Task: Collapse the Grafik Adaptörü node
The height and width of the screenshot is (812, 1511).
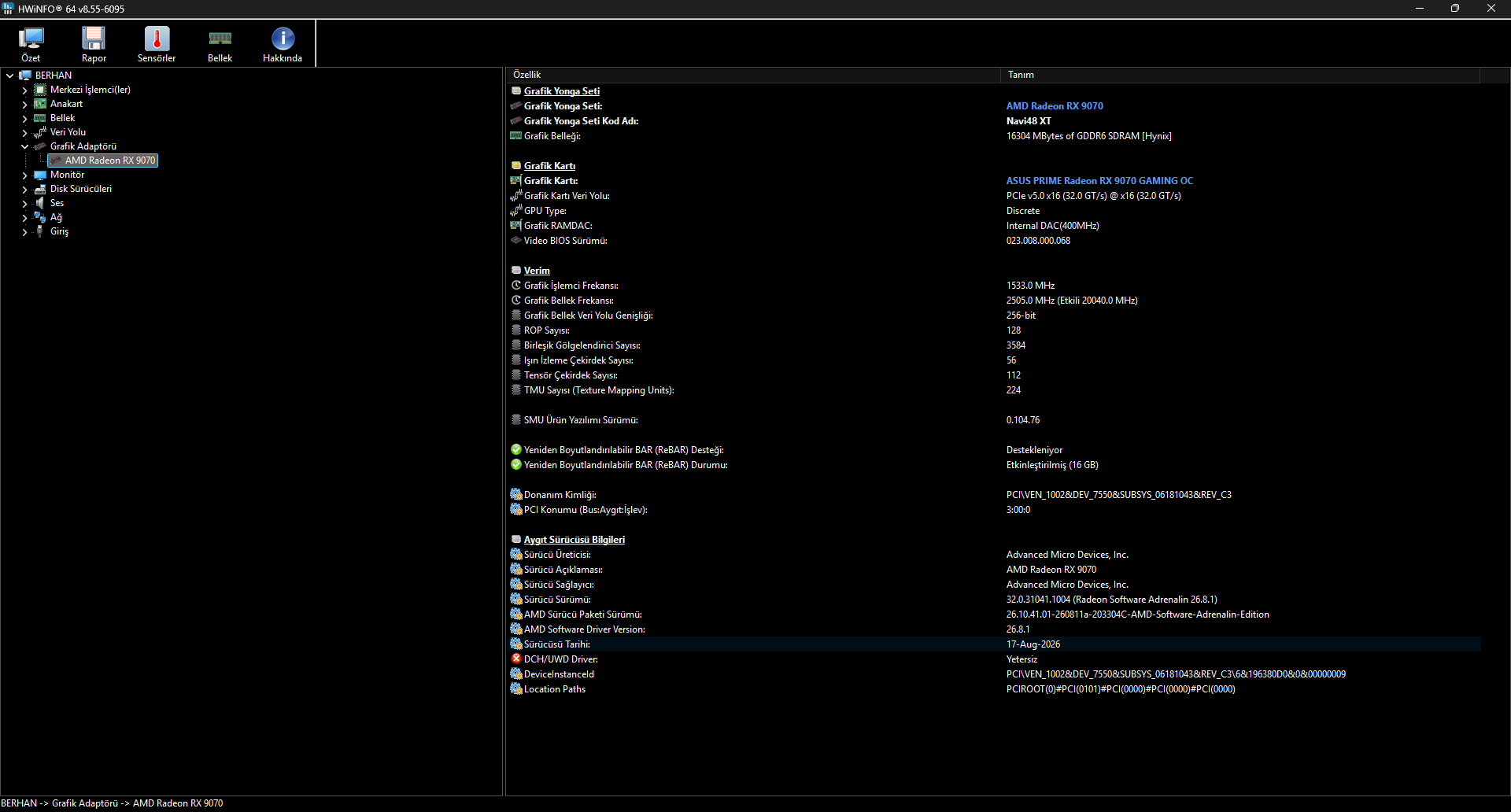Action: point(24,146)
